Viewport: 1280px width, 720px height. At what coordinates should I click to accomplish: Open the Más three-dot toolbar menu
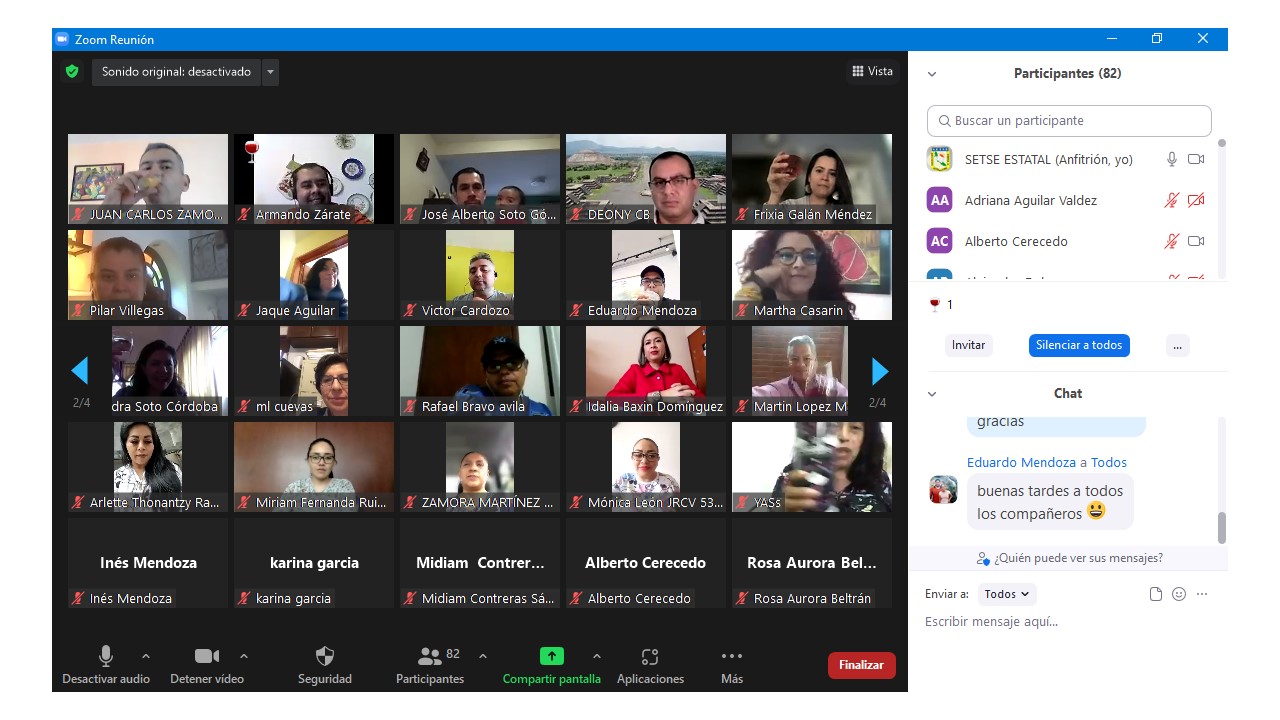click(x=732, y=666)
